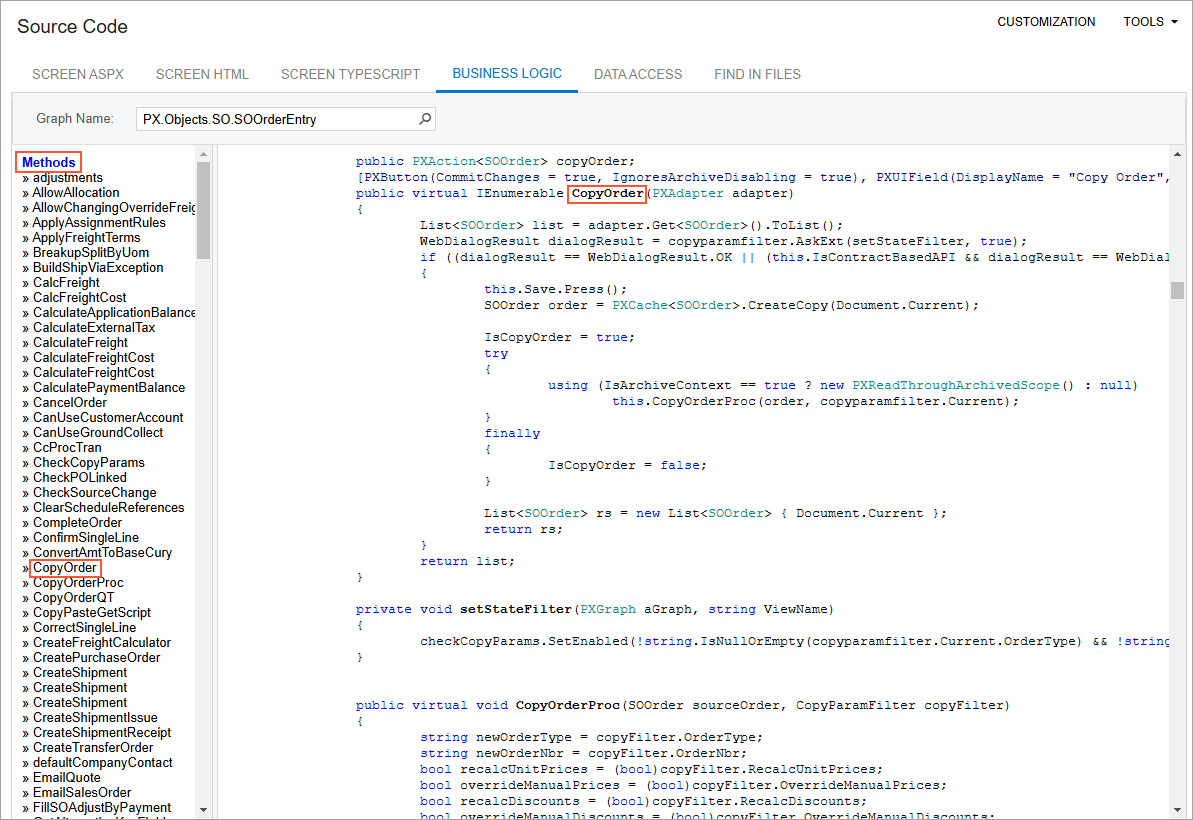The height and width of the screenshot is (820, 1193).
Task: Open the Tools dropdown menu
Action: coord(1150,22)
